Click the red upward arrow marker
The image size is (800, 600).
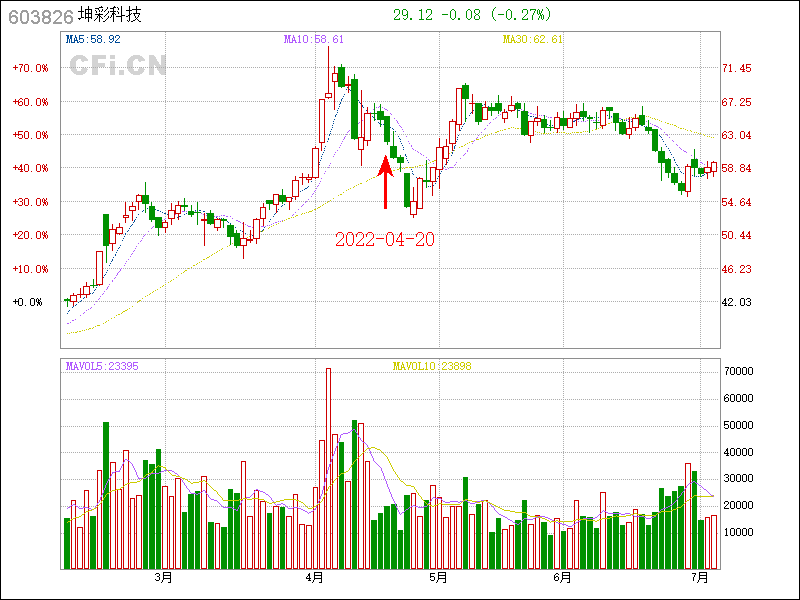(x=386, y=180)
